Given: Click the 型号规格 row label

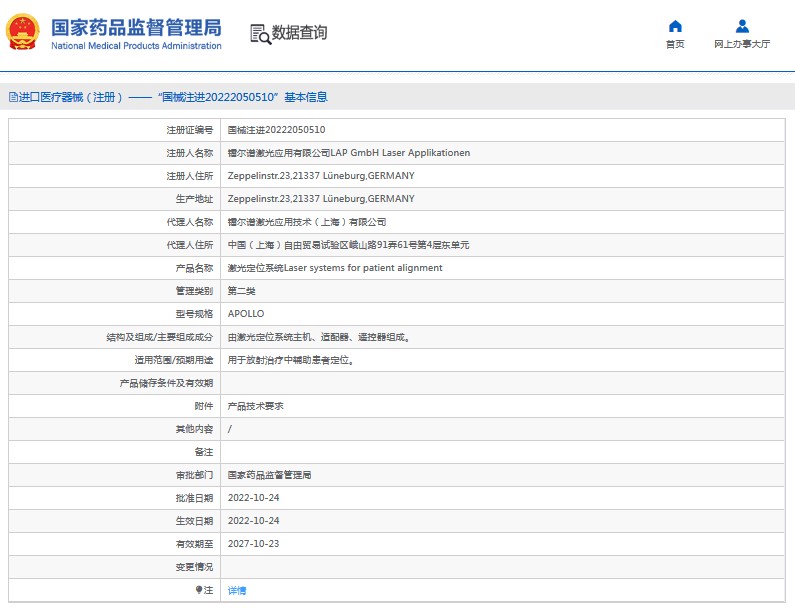Looking at the screenshot, I should [x=194, y=314].
